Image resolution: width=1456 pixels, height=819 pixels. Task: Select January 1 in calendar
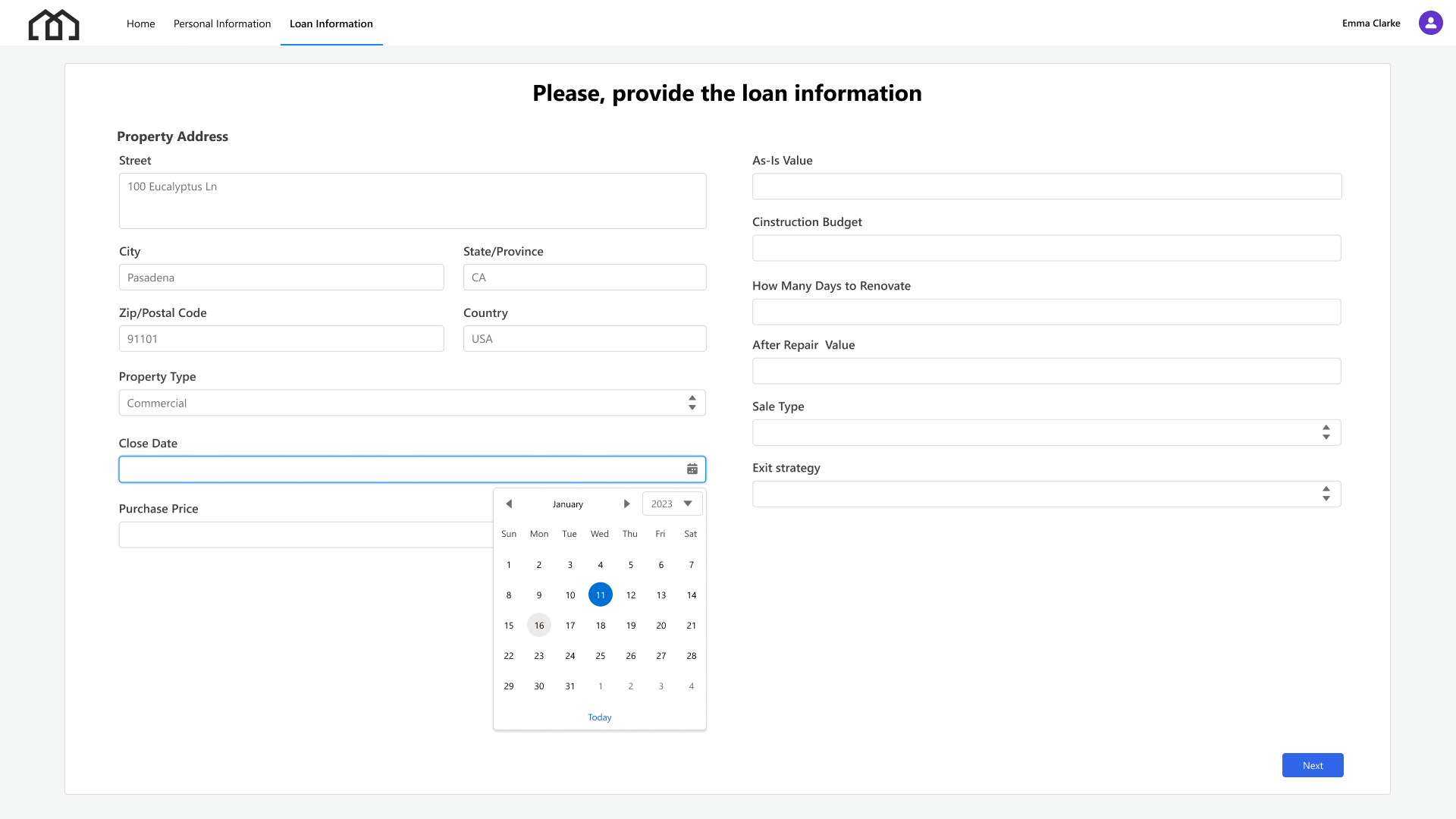509,564
